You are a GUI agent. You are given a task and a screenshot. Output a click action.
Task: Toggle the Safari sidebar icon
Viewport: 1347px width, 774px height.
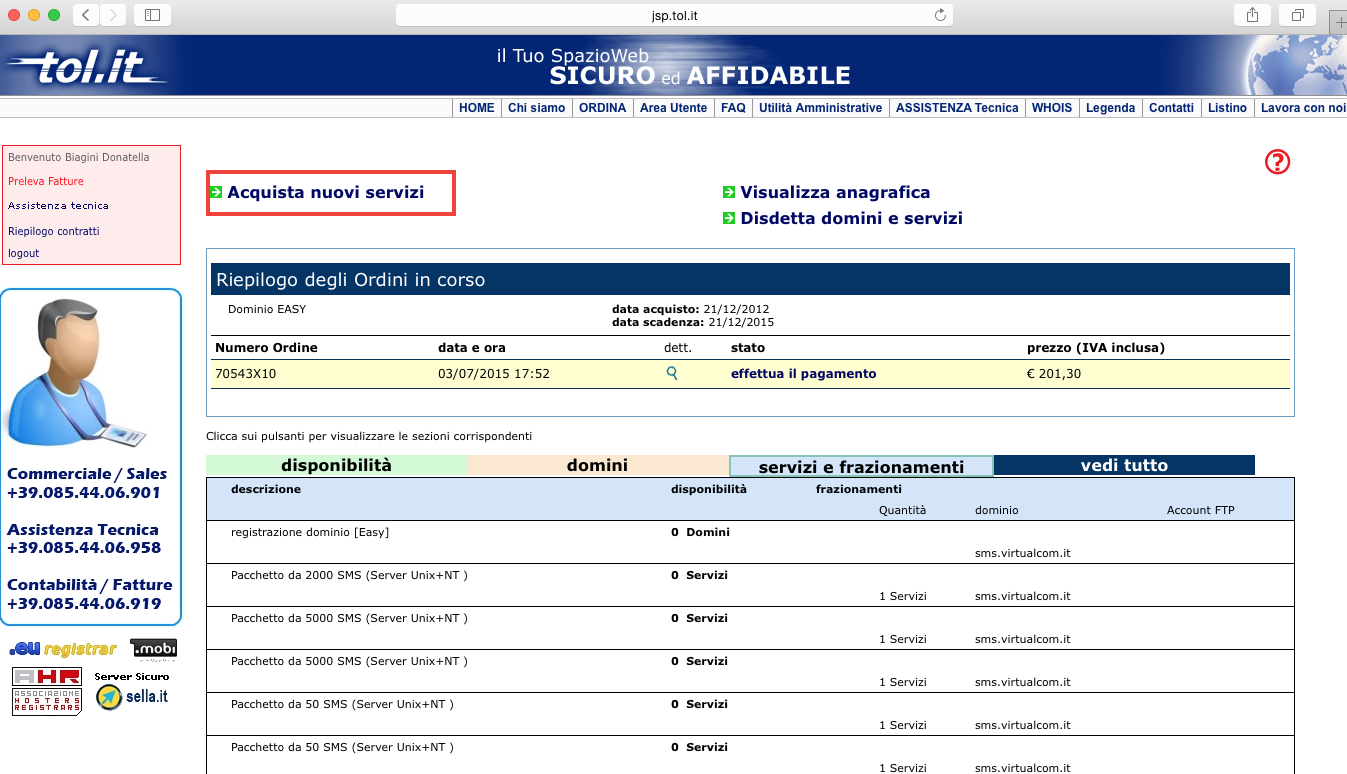click(x=152, y=15)
